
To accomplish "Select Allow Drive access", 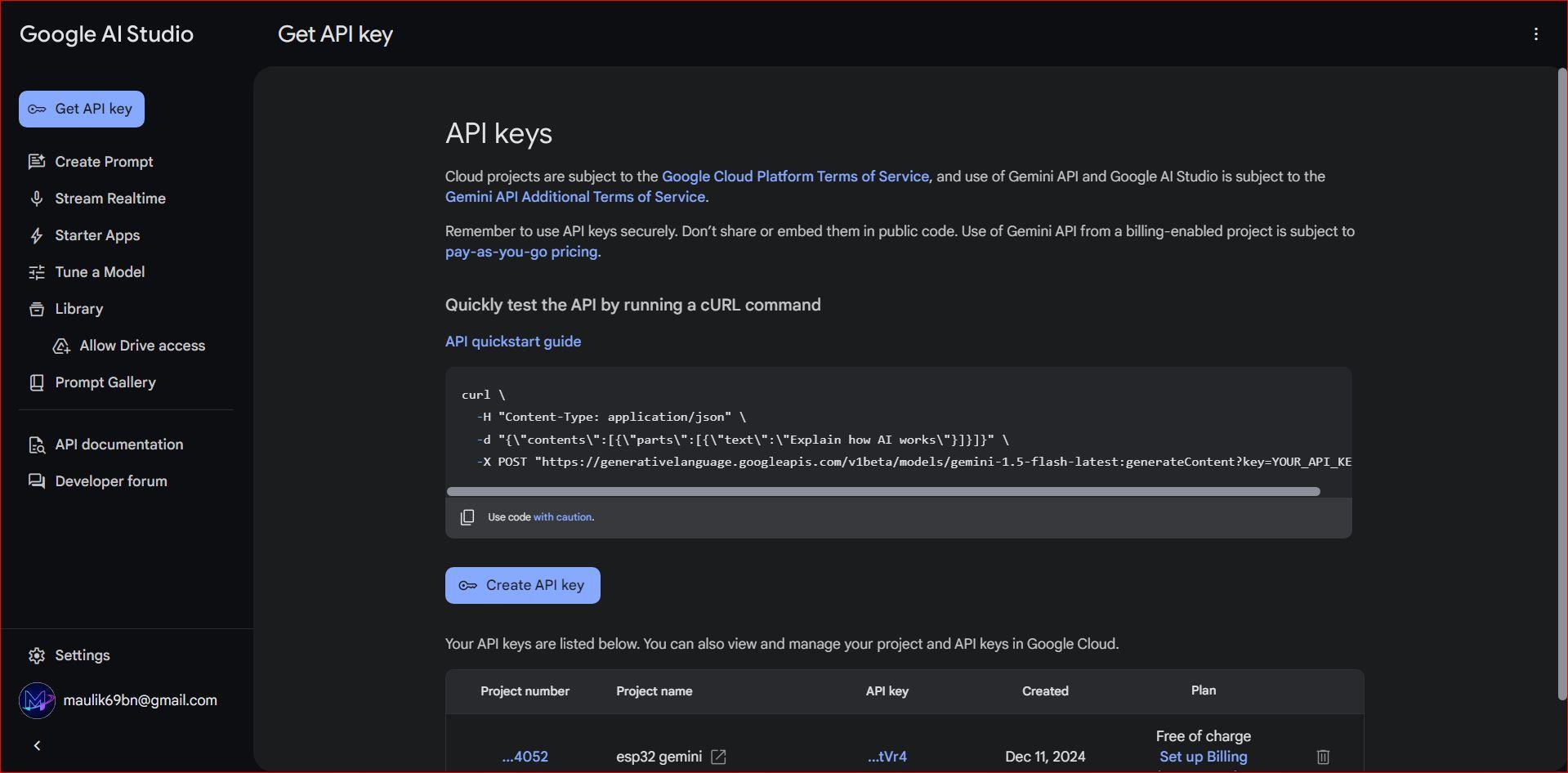I will coord(142,346).
